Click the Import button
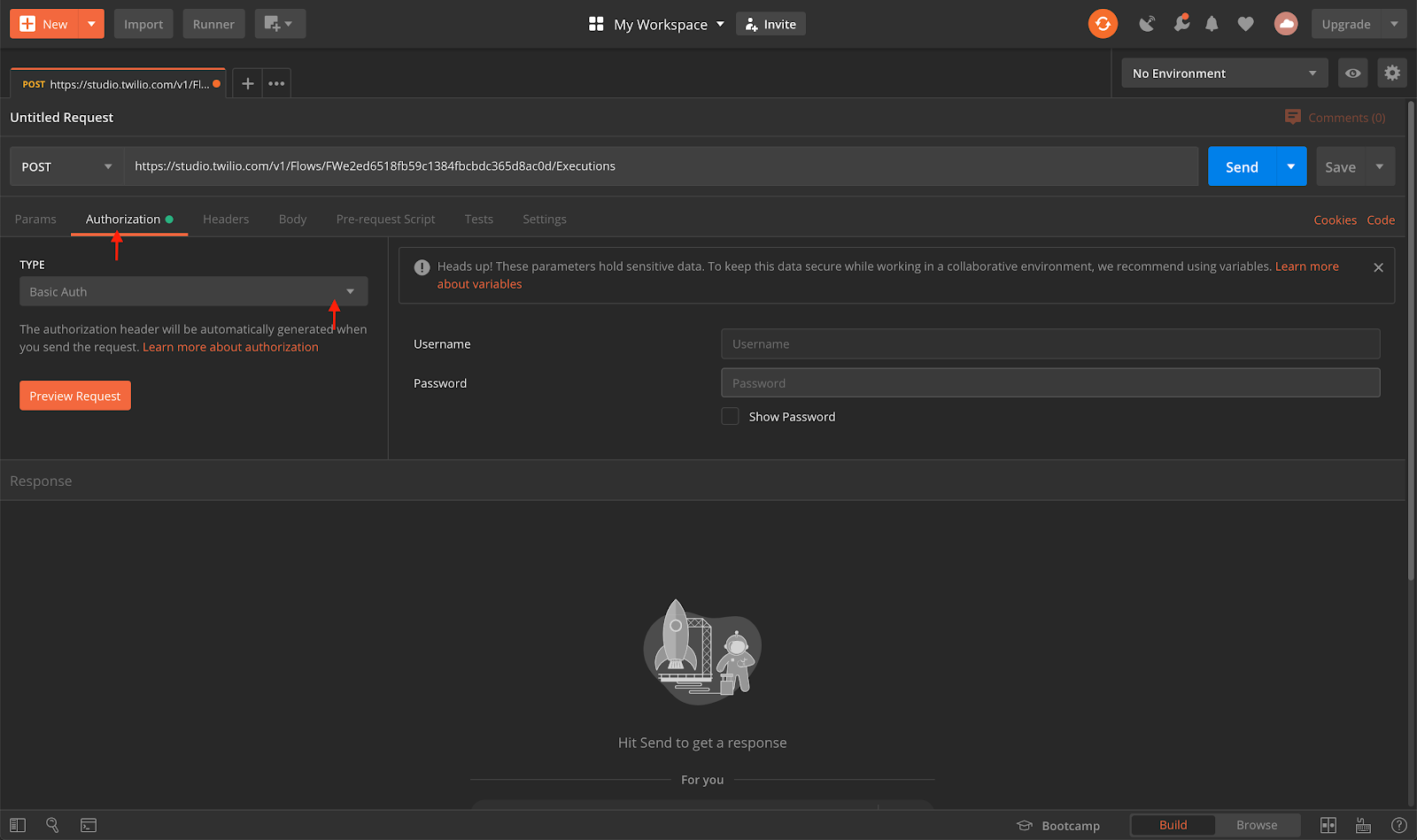Viewport: 1417px width, 840px height. tap(143, 24)
